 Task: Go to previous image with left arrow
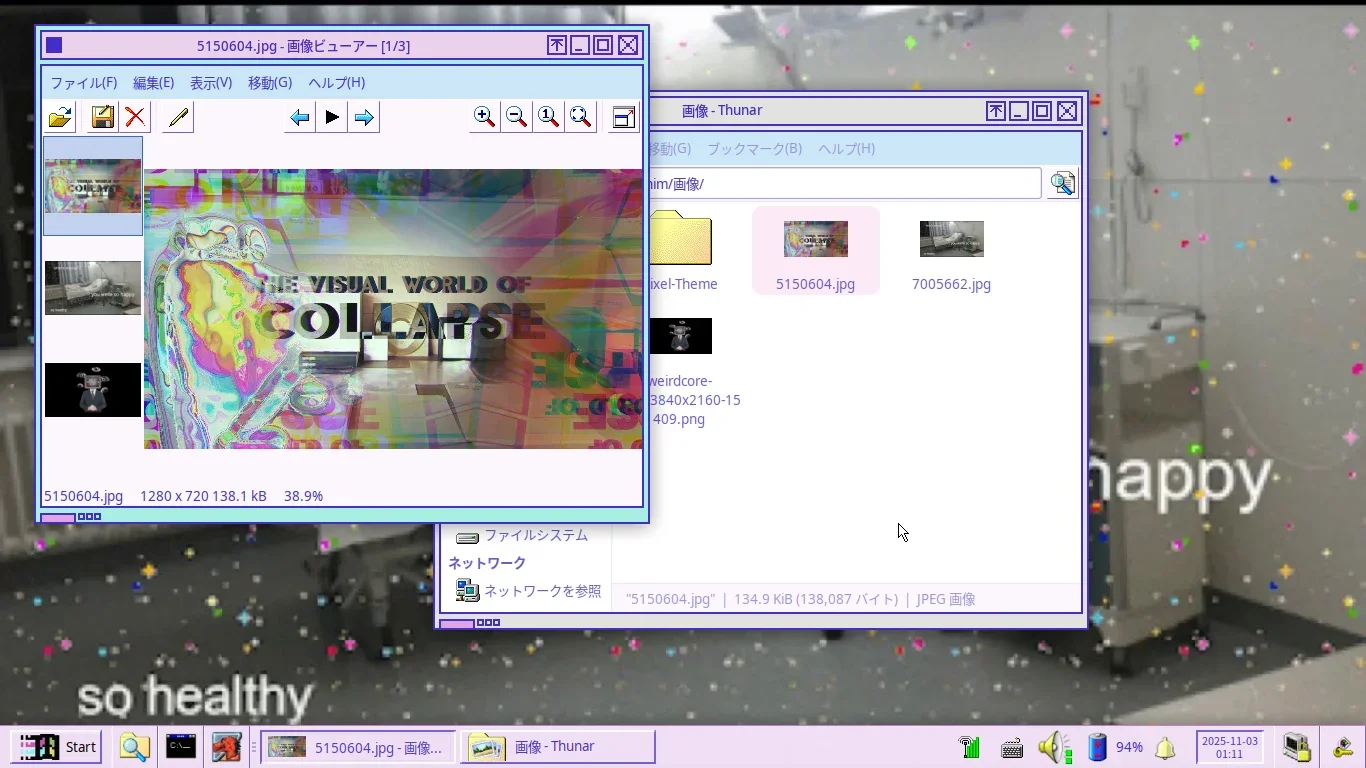click(299, 118)
